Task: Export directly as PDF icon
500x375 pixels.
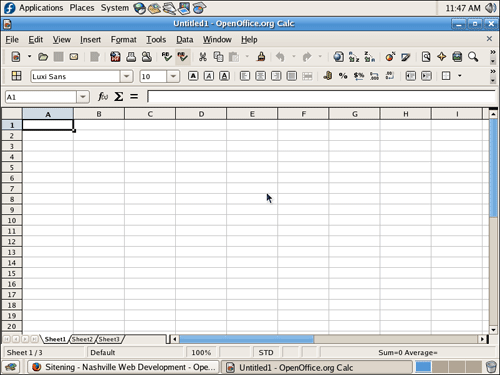Action: 115,57
